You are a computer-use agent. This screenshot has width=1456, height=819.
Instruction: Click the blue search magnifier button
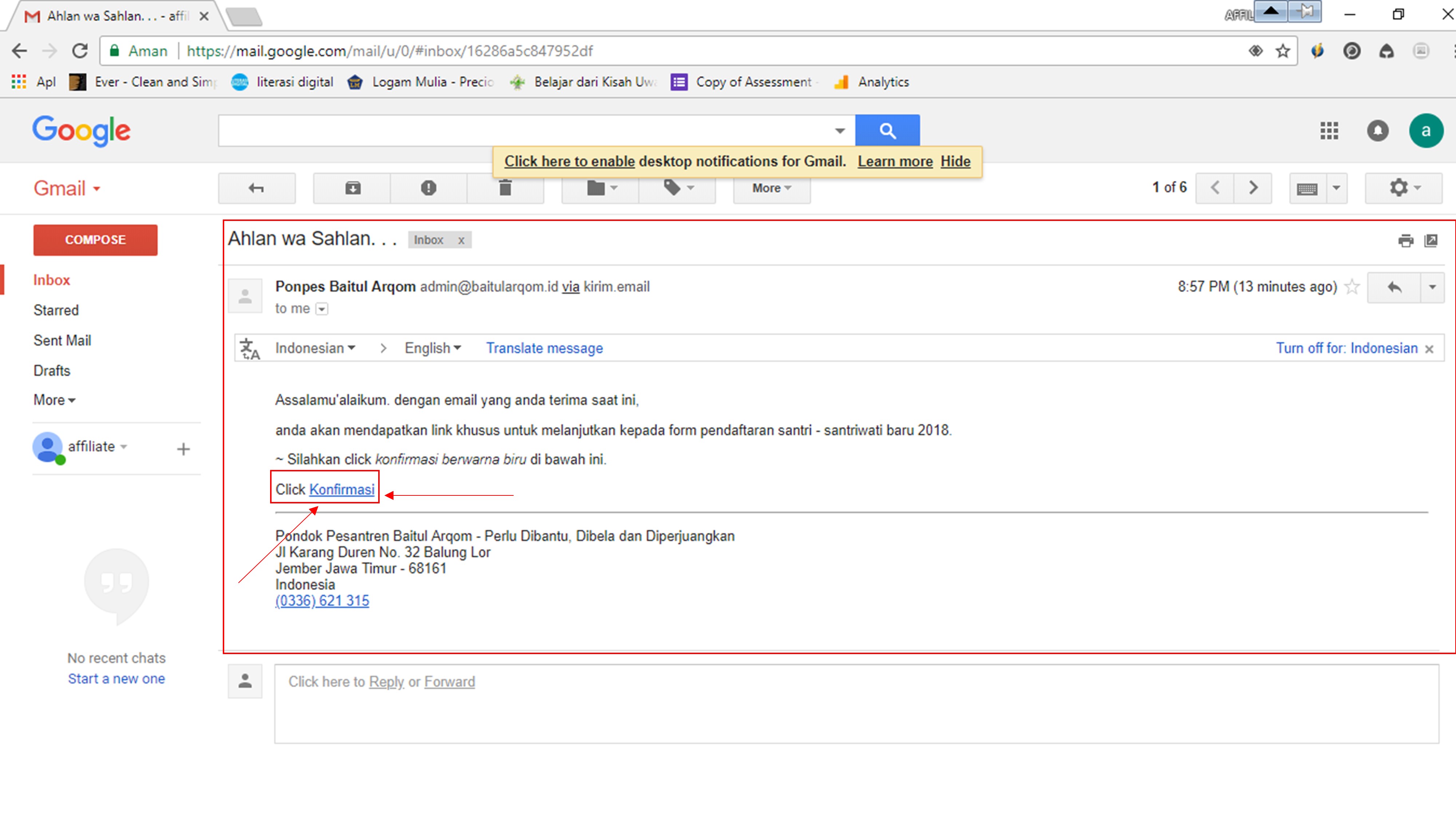[x=887, y=131]
